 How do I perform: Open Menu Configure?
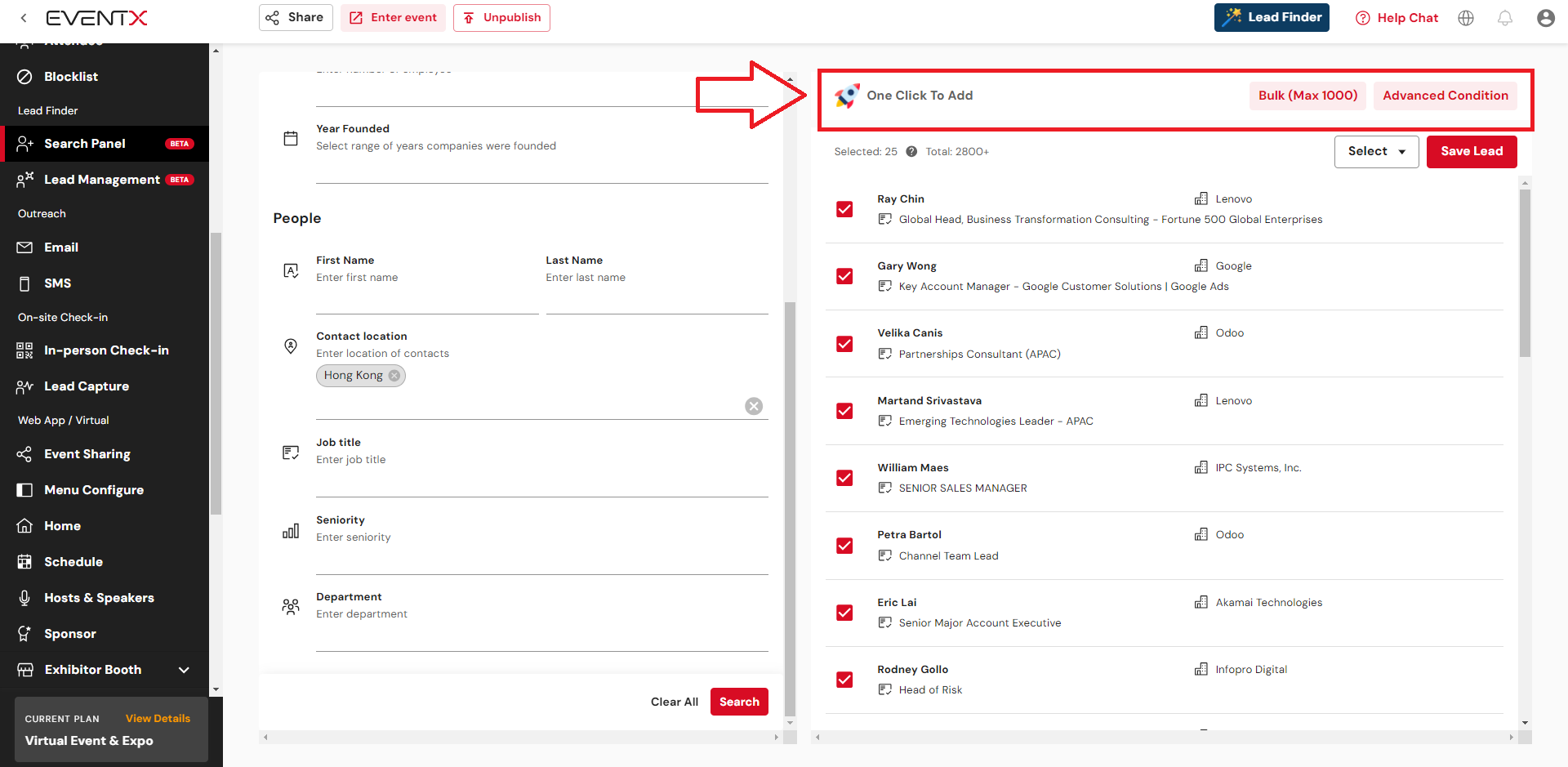coord(105,490)
